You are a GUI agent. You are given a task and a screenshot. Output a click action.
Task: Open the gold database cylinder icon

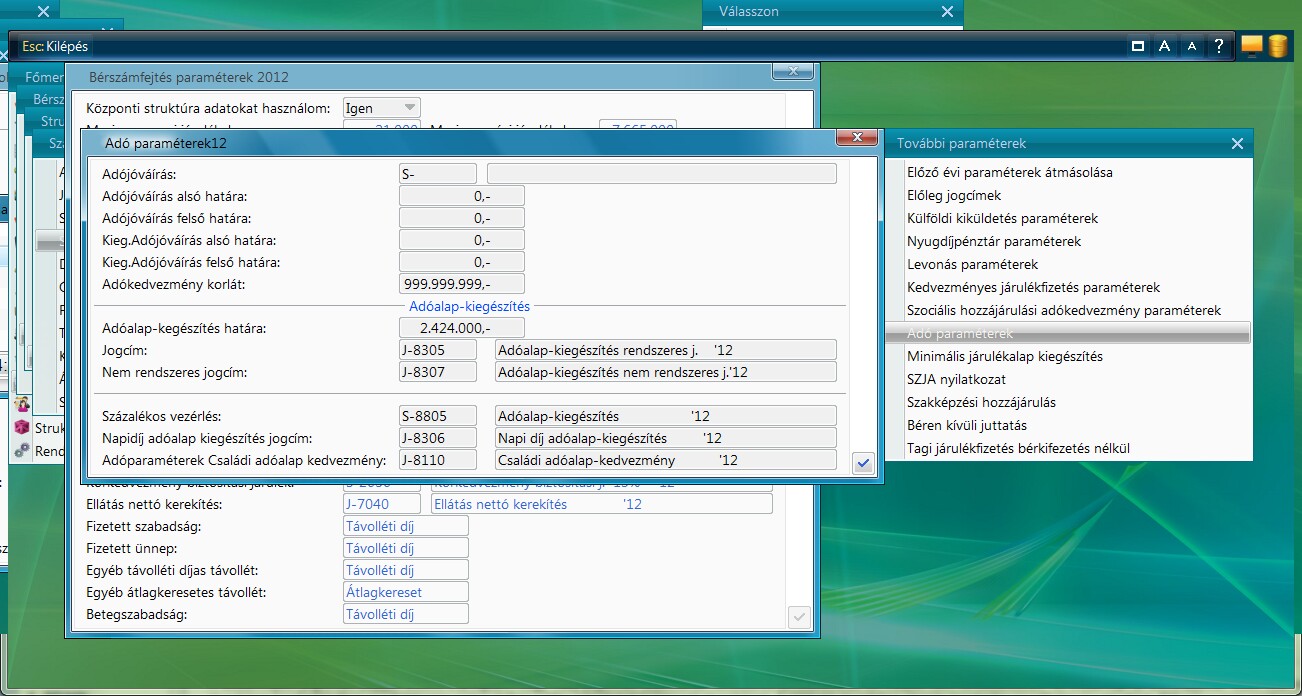1278,46
